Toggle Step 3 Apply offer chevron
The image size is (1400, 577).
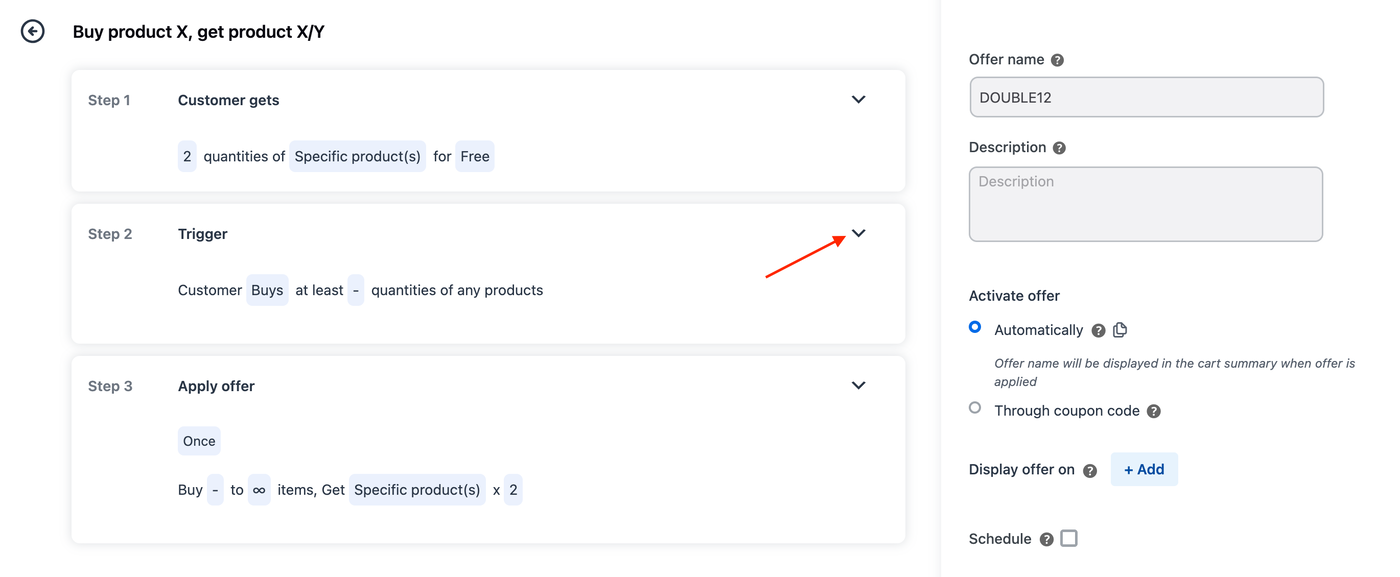coord(858,386)
